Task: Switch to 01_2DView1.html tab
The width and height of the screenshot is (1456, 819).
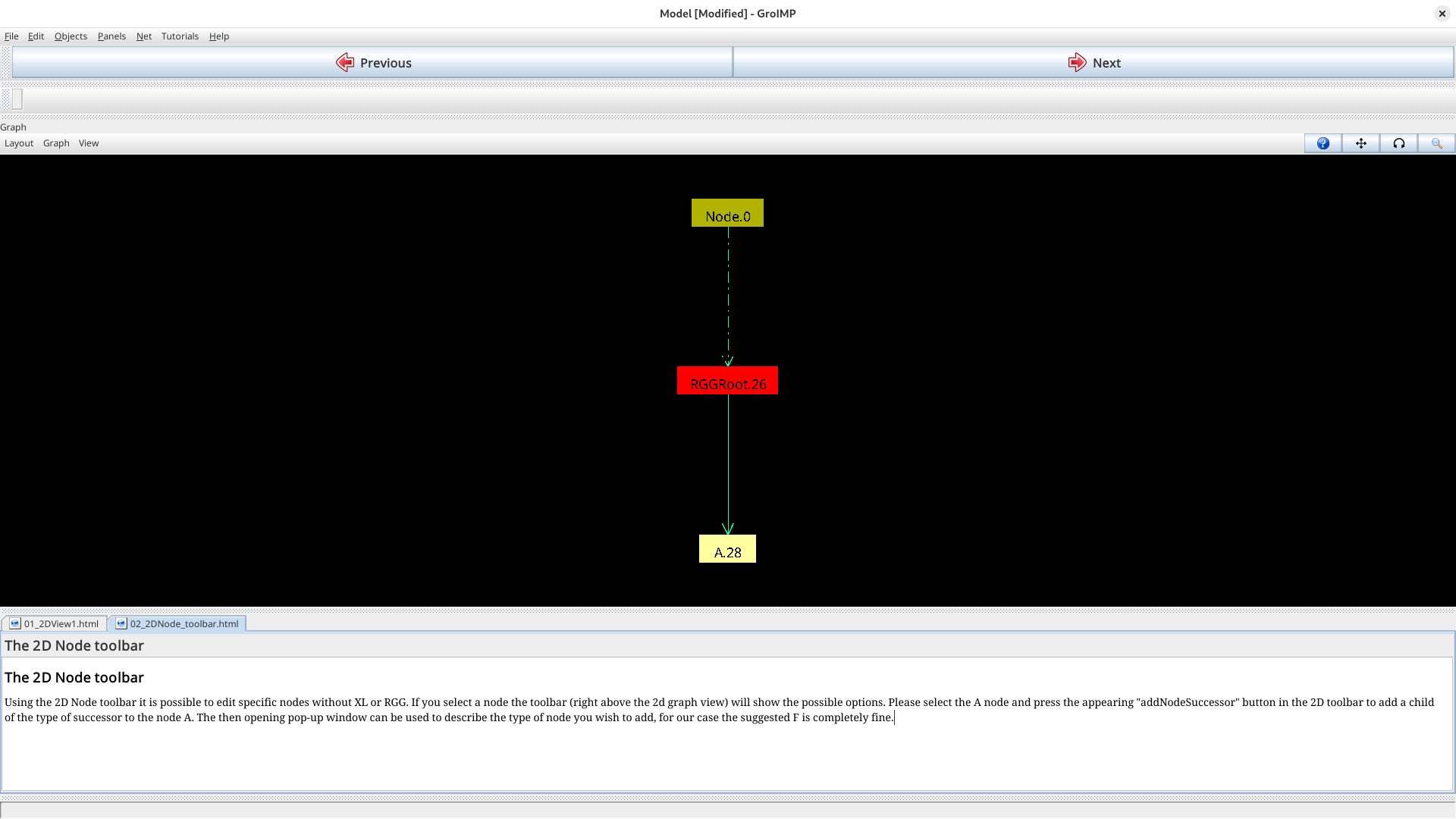Action: (55, 623)
